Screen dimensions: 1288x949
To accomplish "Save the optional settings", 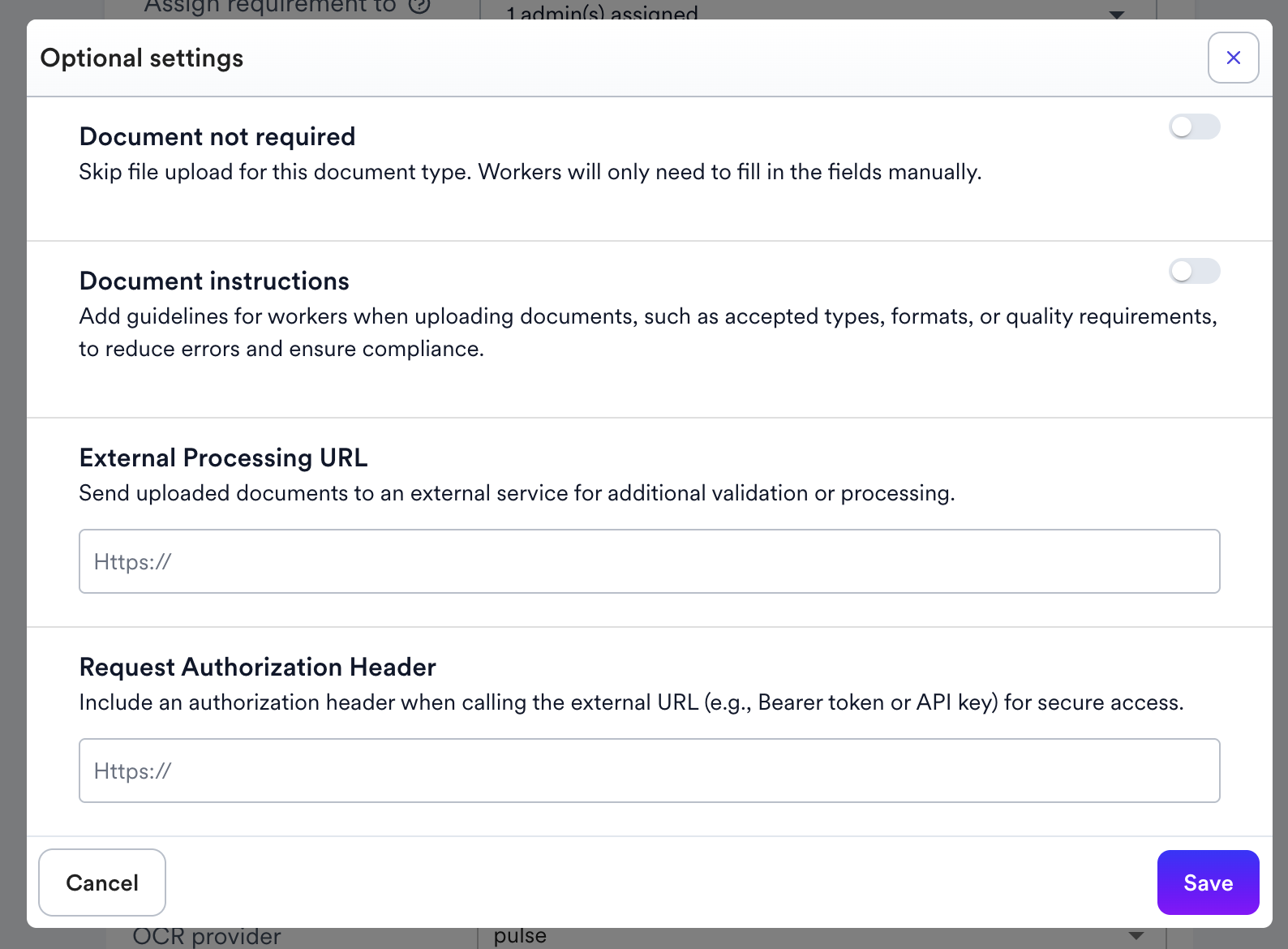I will point(1208,882).
